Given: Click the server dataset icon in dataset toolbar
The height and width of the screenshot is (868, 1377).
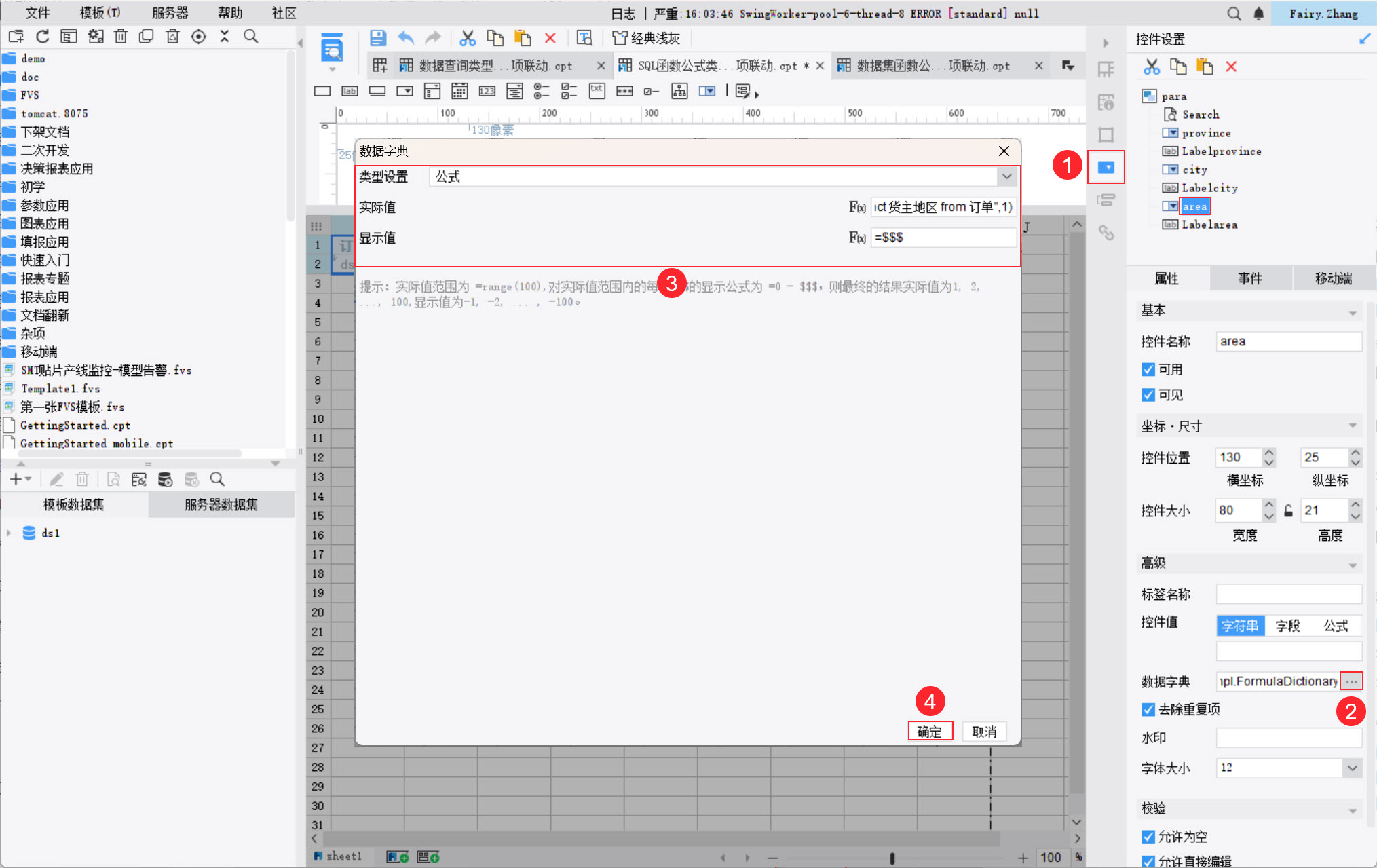Looking at the screenshot, I should pos(165,480).
